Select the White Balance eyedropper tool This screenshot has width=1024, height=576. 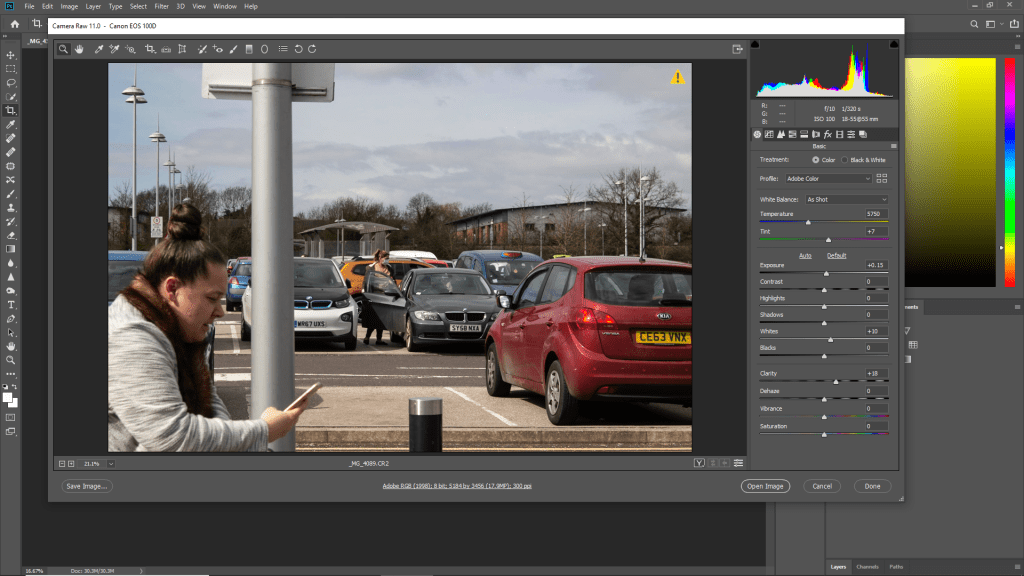(x=99, y=48)
